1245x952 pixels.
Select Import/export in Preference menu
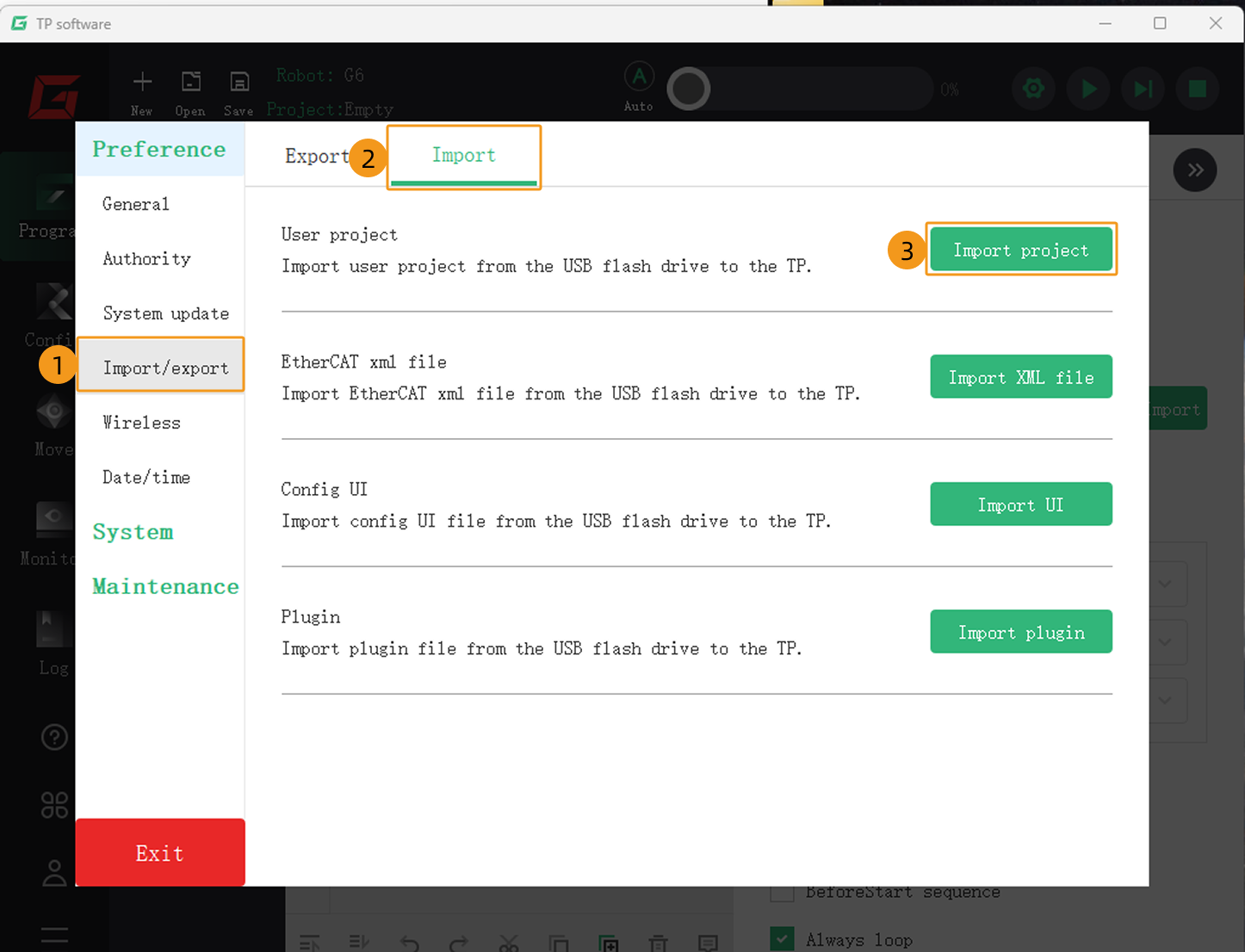click(161, 368)
